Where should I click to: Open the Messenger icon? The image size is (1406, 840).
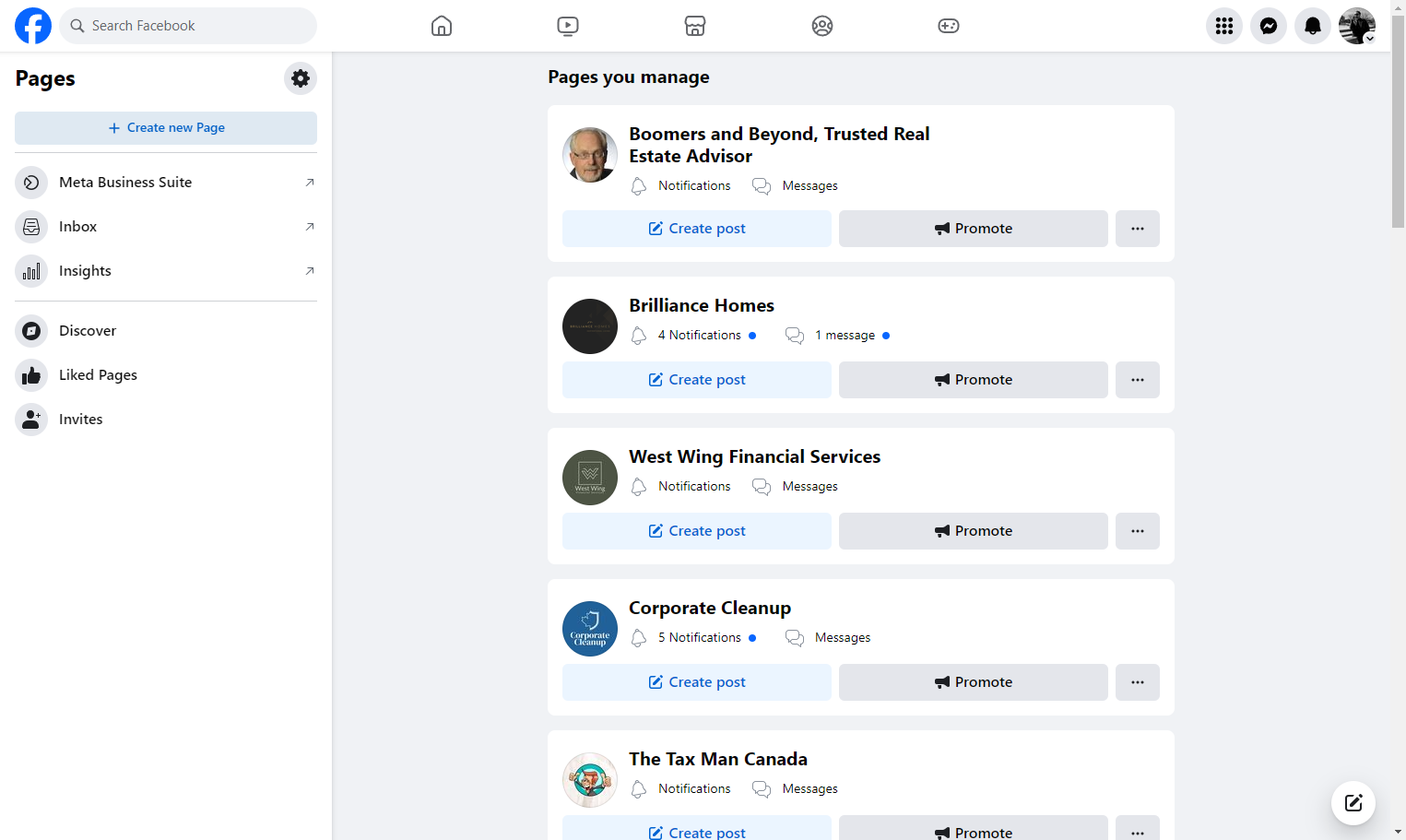[x=1269, y=26]
